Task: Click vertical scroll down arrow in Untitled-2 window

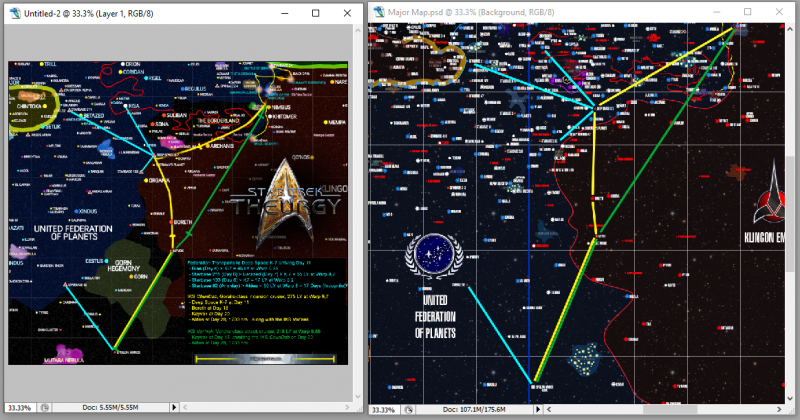Action: (357, 397)
